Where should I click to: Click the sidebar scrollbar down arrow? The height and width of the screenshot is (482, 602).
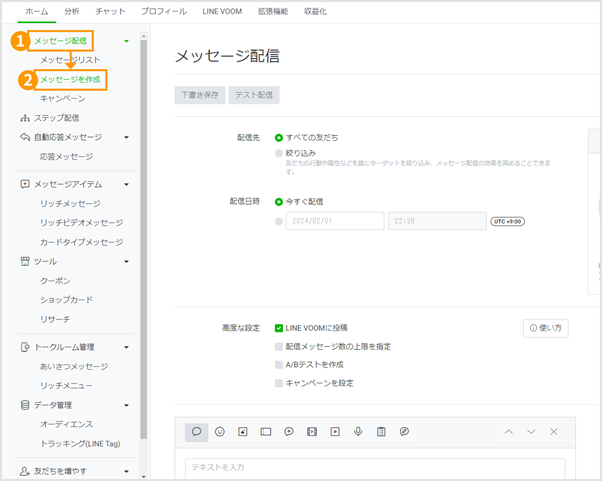[x=144, y=477]
